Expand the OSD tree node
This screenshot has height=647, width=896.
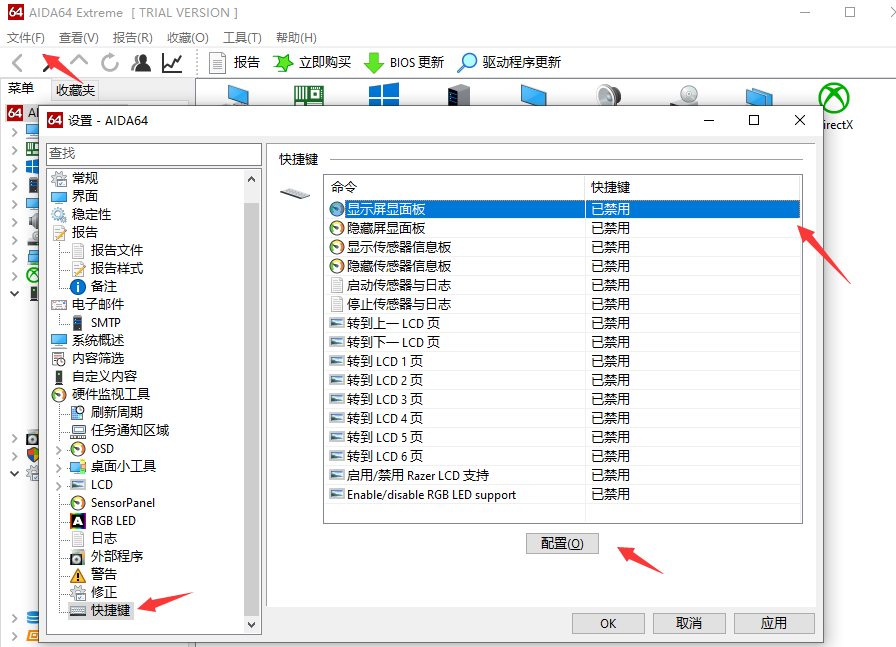tap(59, 449)
